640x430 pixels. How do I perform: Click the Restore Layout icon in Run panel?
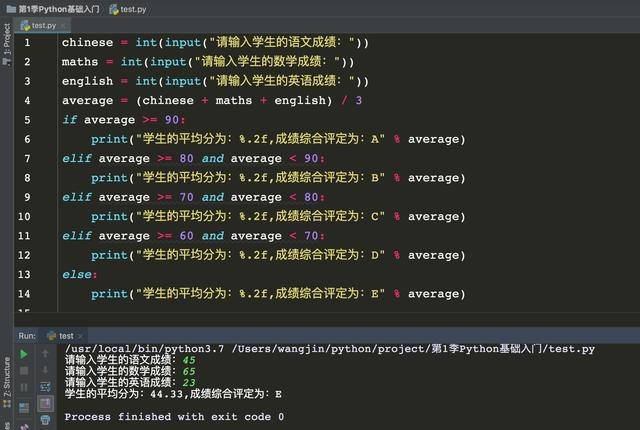point(24,407)
